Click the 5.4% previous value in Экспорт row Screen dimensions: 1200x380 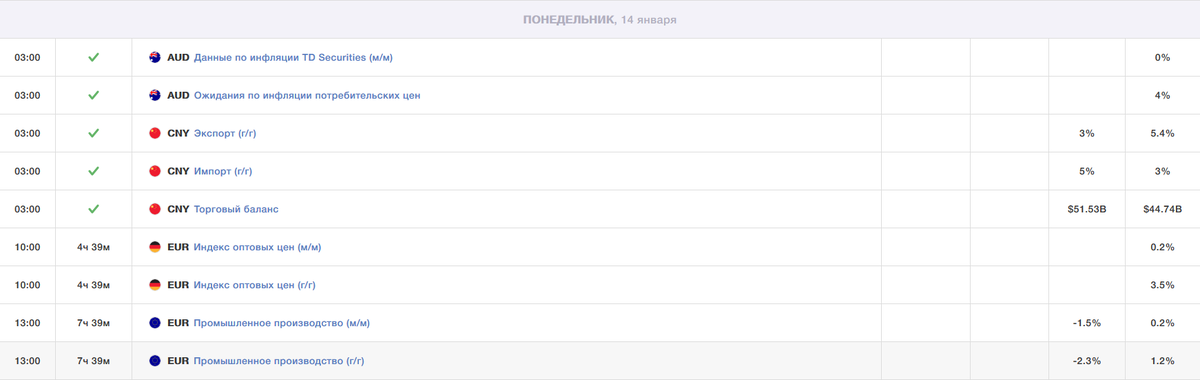tap(1162, 134)
